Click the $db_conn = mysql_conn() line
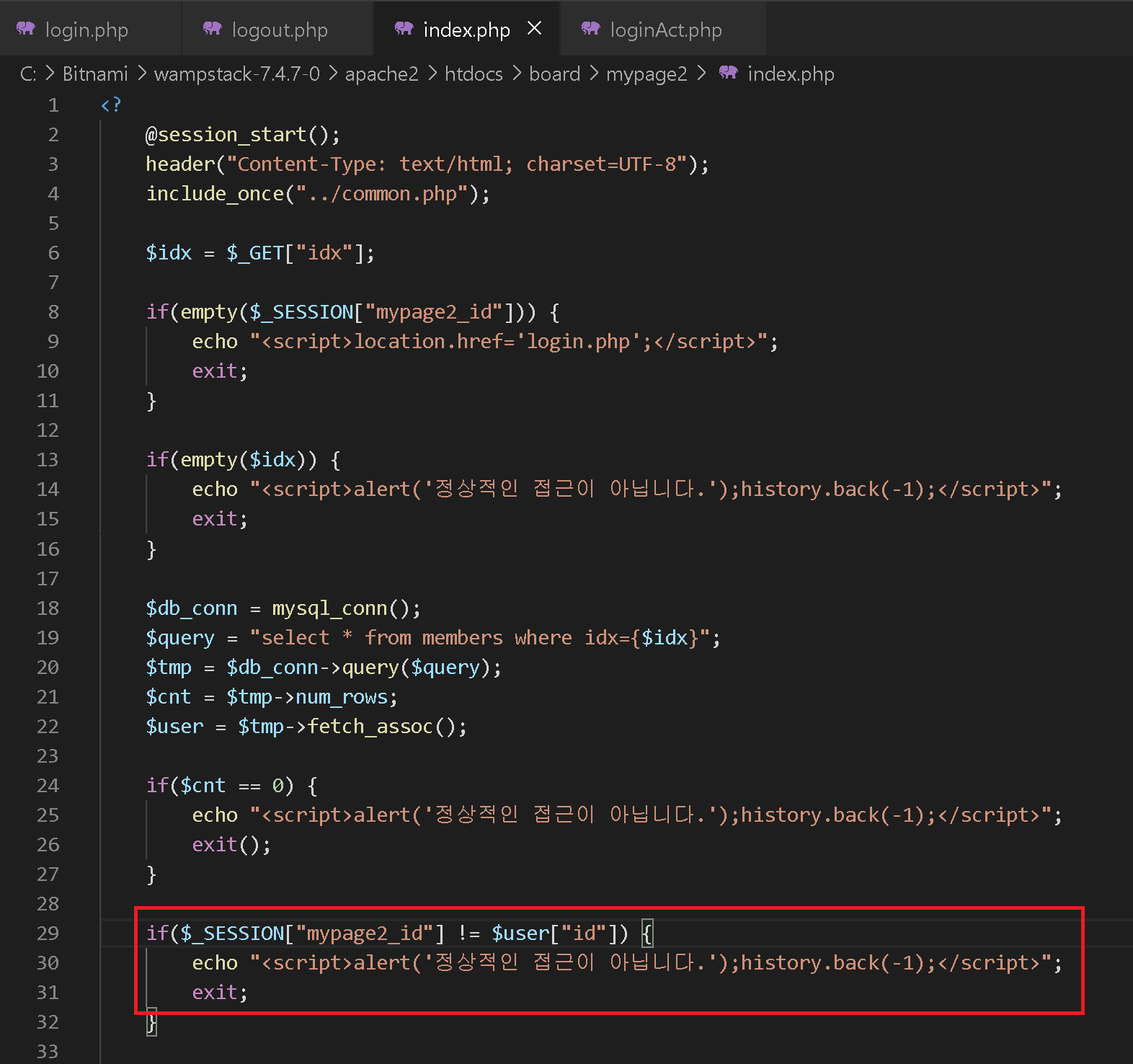This screenshot has width=1133, height=1064. click(283, 608)
